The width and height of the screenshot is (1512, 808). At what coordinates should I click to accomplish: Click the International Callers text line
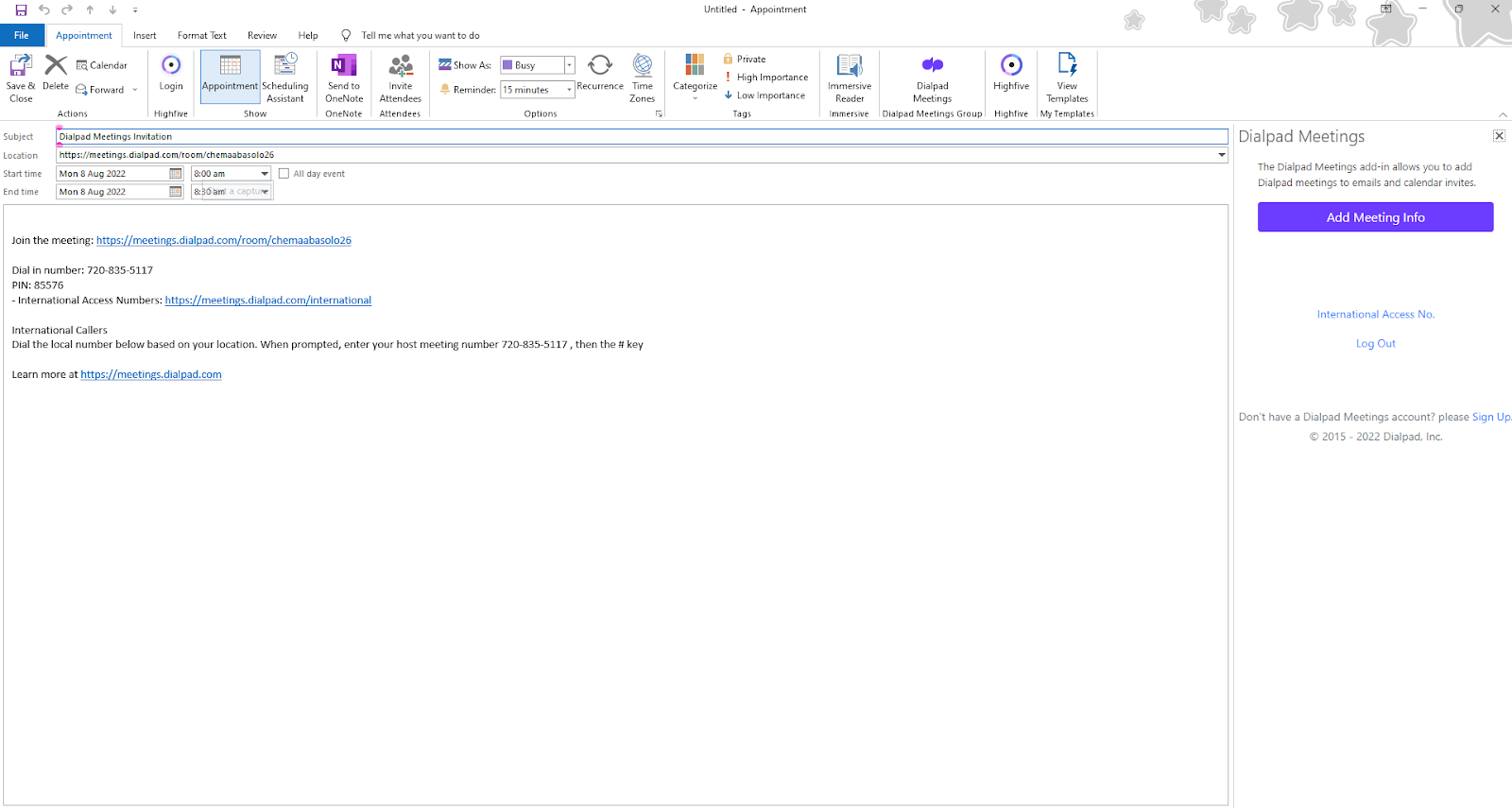[60, 331]
